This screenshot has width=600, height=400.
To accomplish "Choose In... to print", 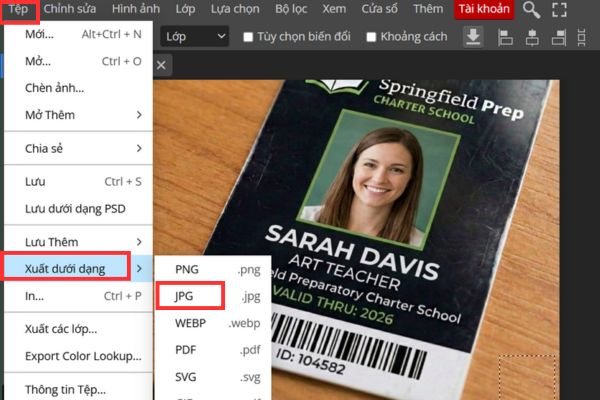I will pos(78,296).
